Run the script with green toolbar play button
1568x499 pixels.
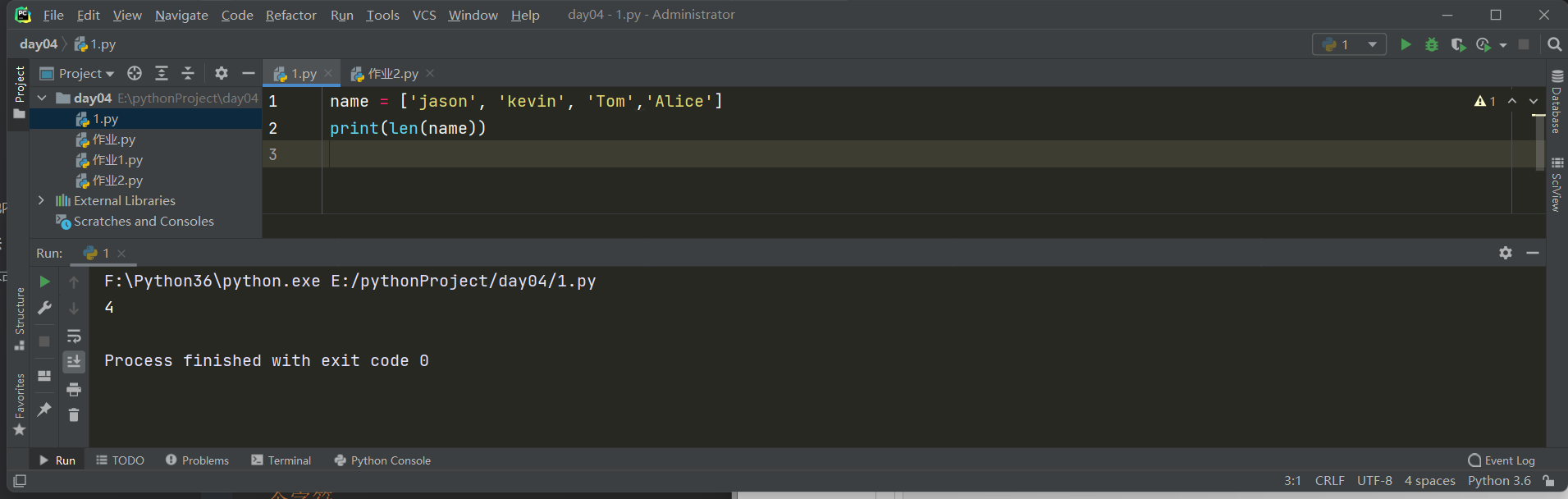pos(1406,44)
